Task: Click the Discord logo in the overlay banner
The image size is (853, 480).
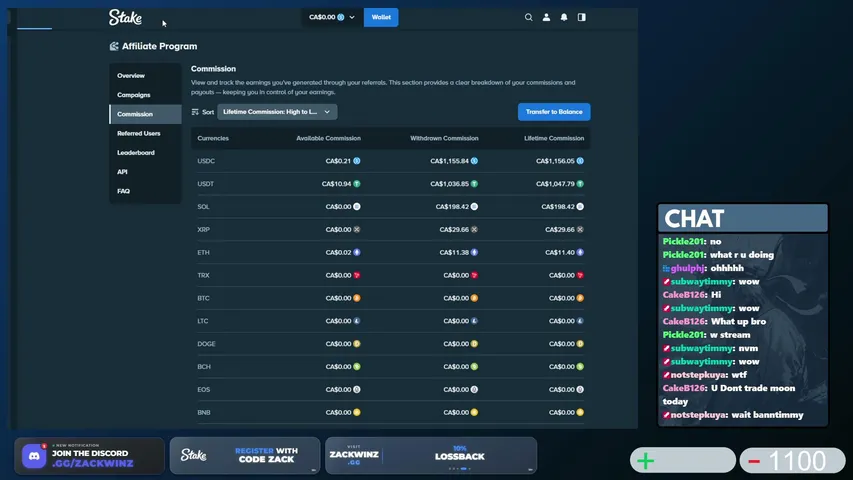Action: [x=34, y=456]
